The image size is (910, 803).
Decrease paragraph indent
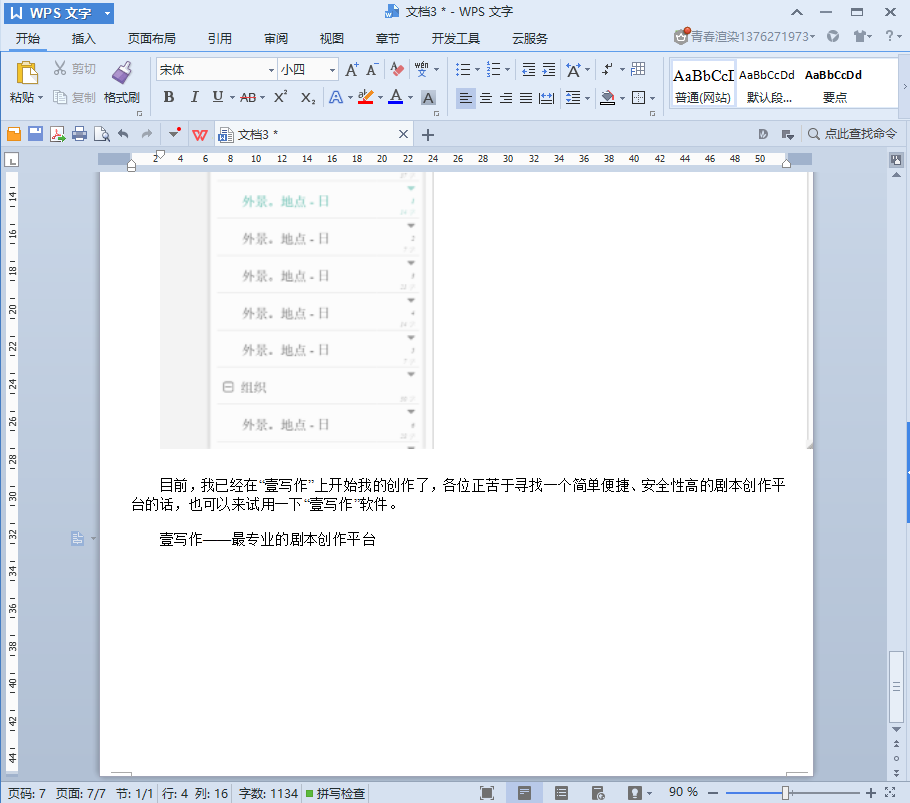point(529,70)
